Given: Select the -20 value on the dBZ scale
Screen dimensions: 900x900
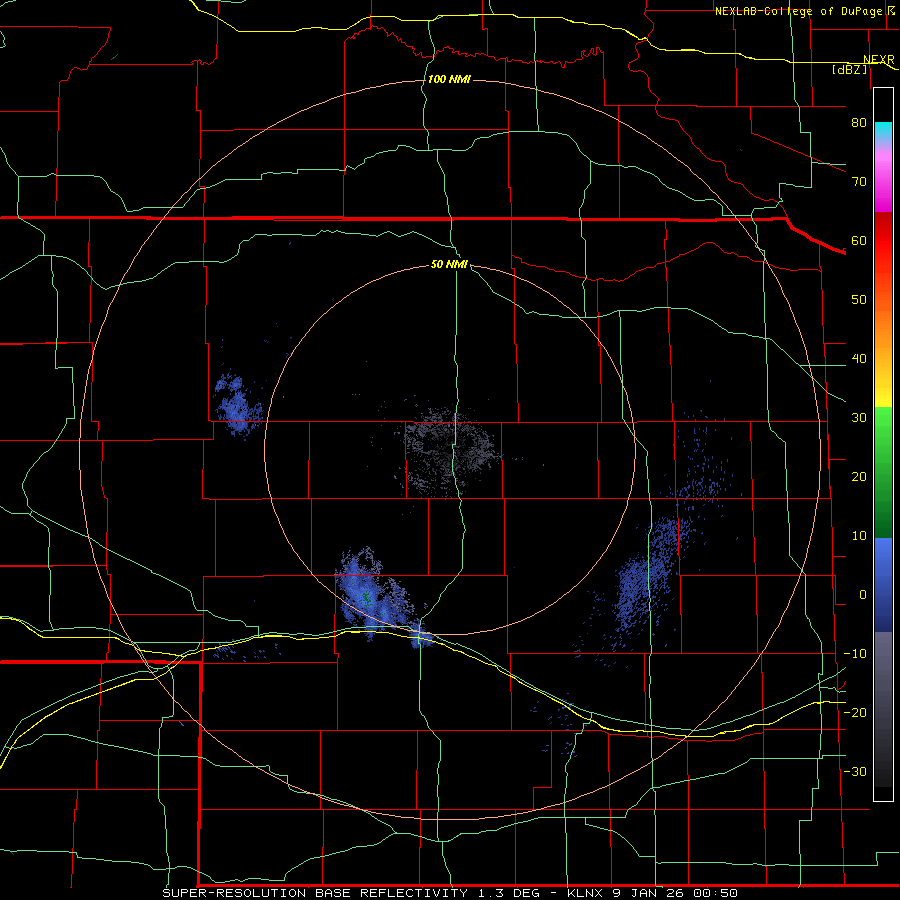Looking at the screenshot, I should tap(855, 712).
